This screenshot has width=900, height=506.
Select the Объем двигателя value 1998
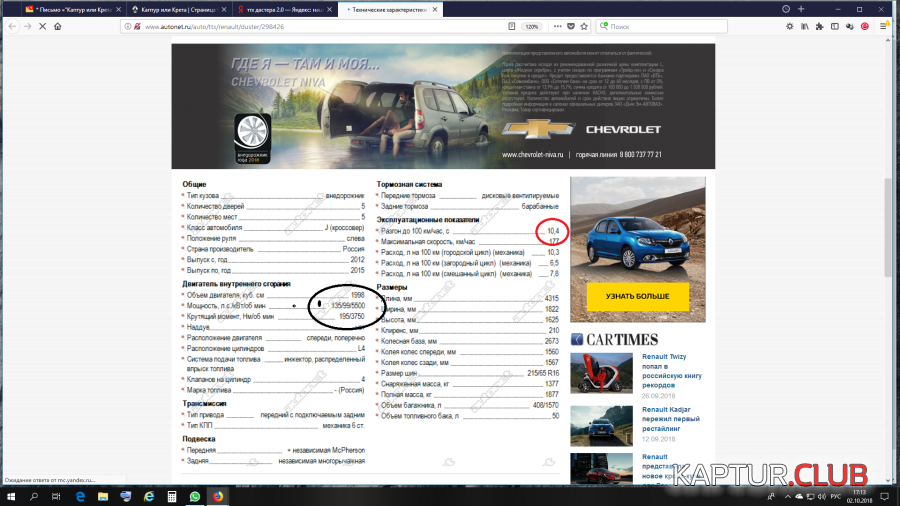click(x=358, y=295)
